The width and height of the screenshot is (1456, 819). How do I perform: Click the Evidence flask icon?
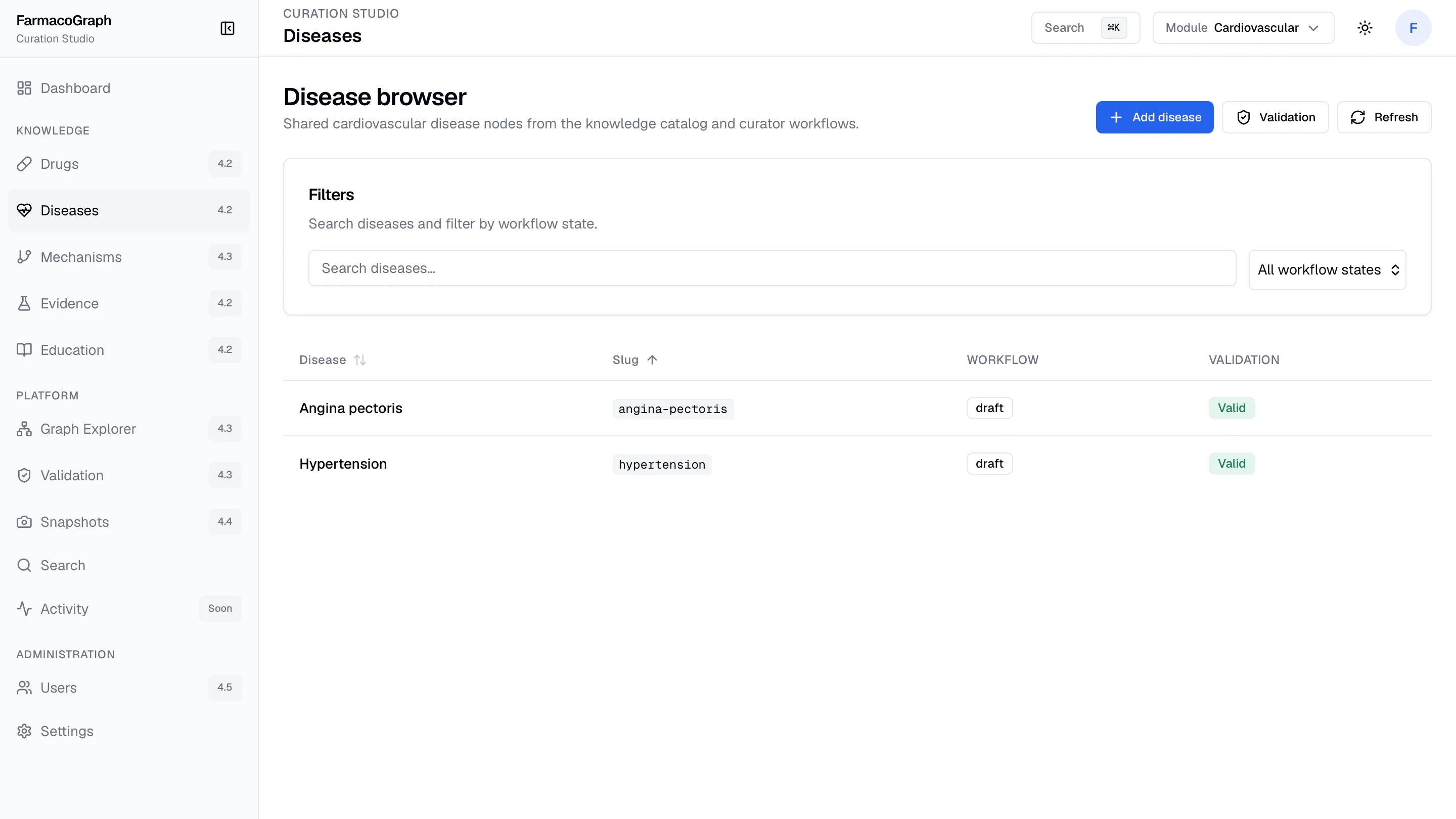24,303
